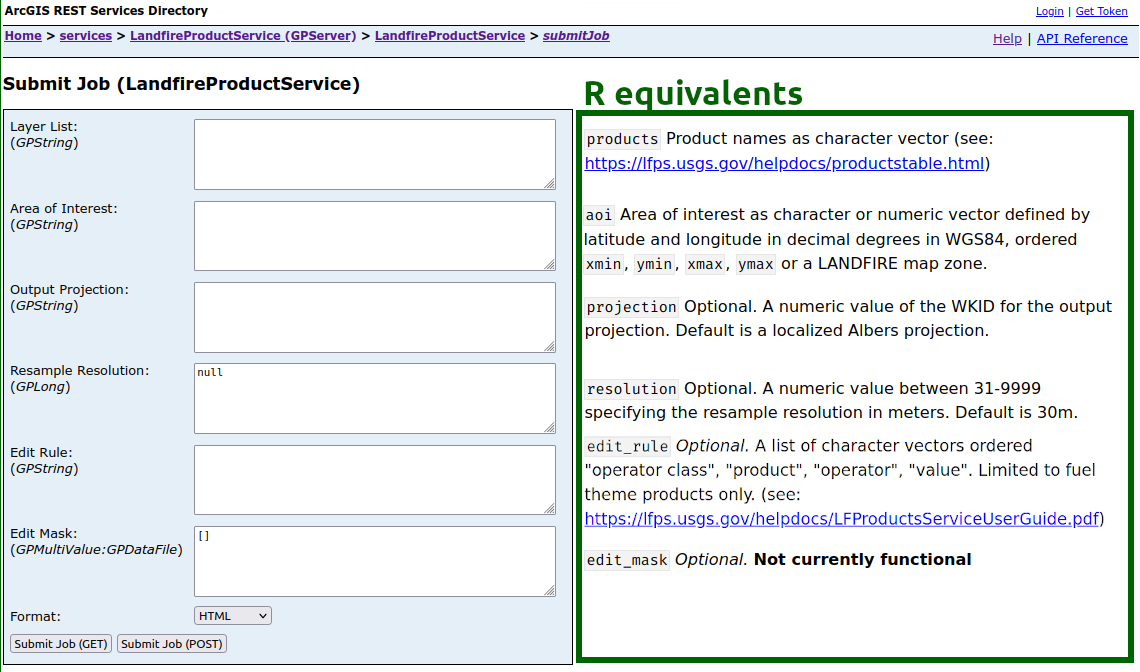Click the Home breadcrumb link

click(x=23, y=36)
